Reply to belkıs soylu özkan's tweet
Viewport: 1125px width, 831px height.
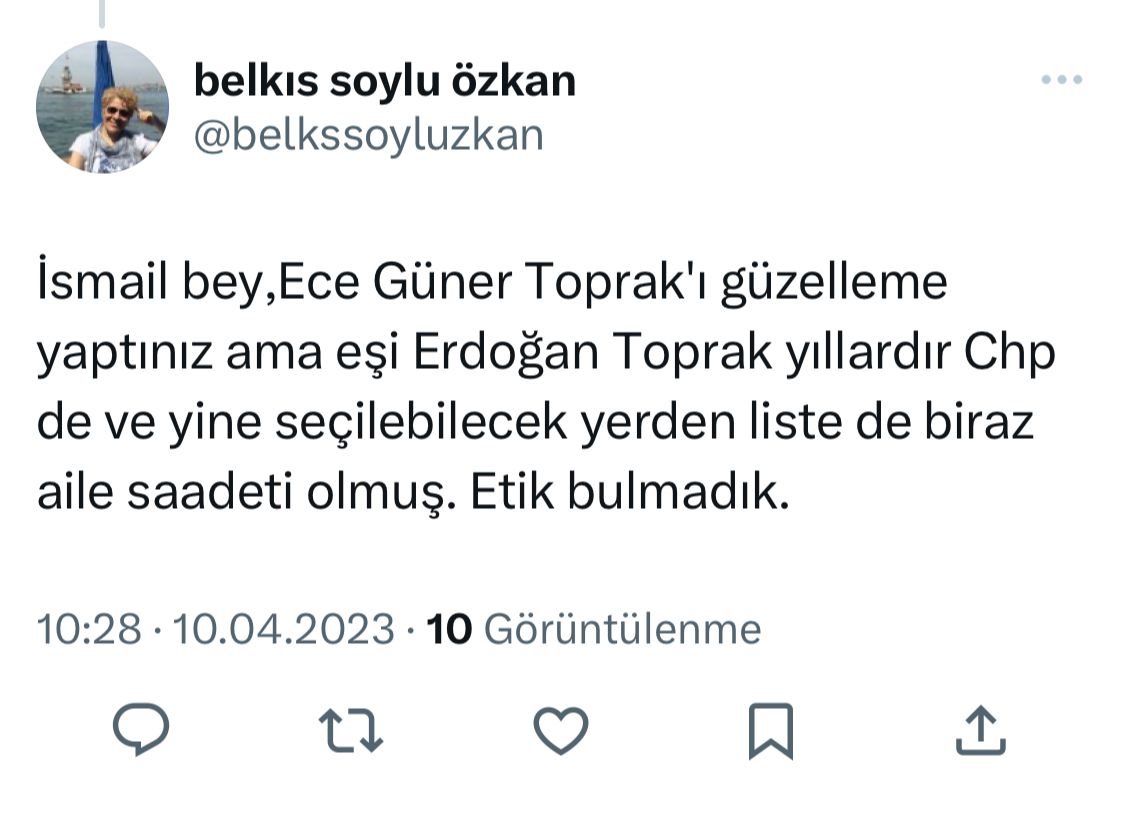(x=141, y=729)
